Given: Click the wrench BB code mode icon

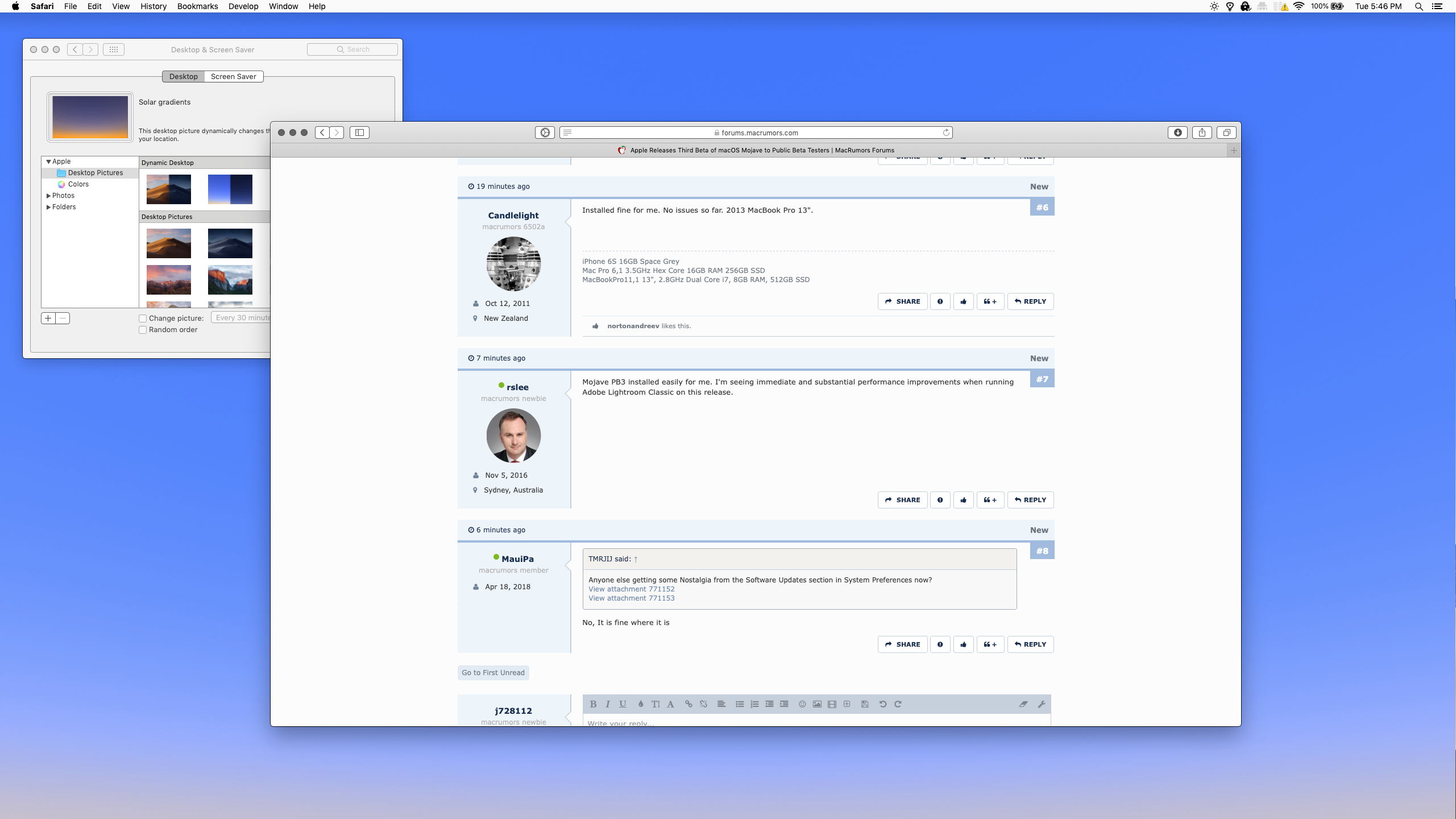Looking at the screenshot, I should [x=1042, y=704].
